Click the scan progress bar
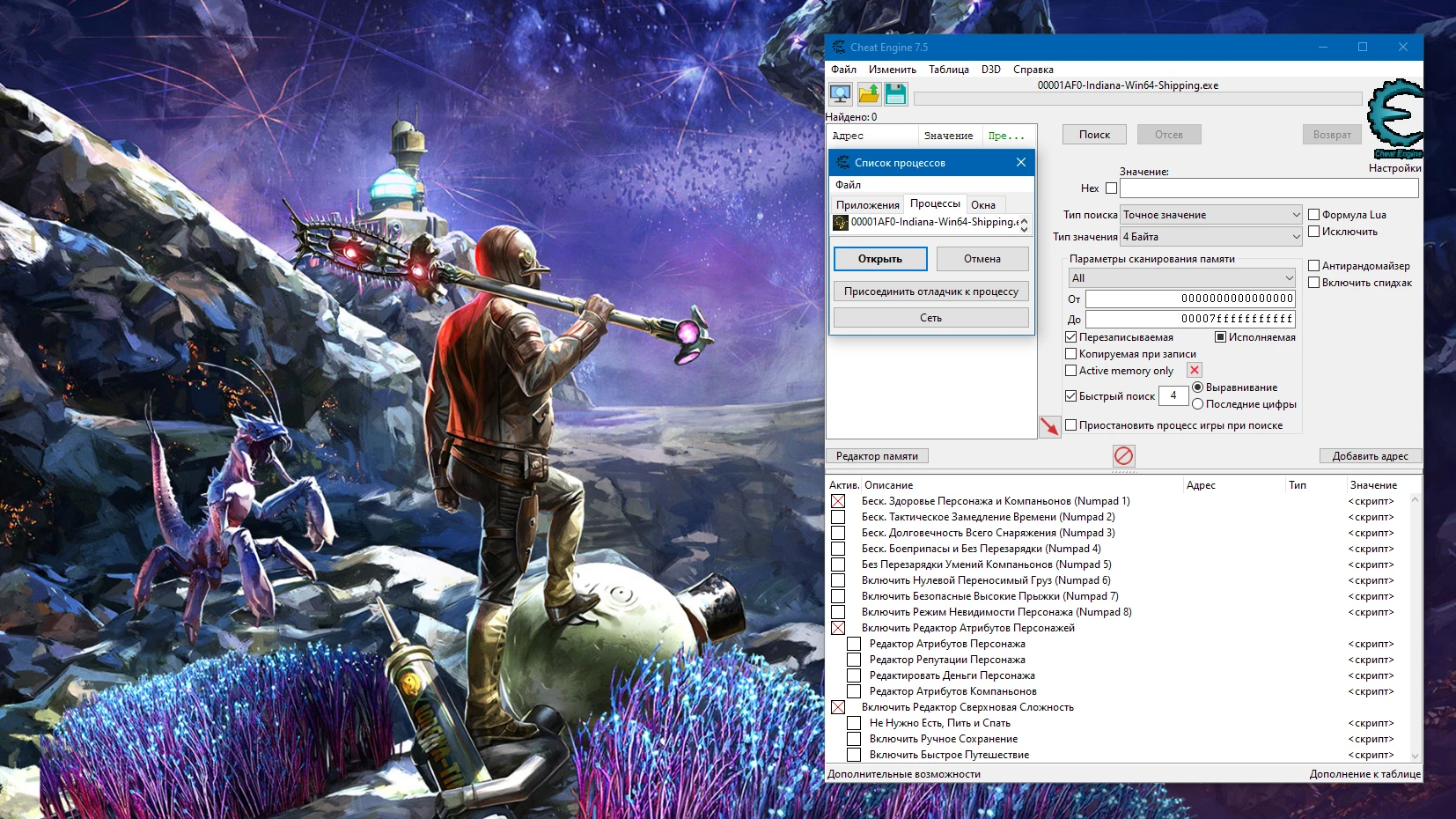This screenshot has height=819, width=1456. [1136, 99]
